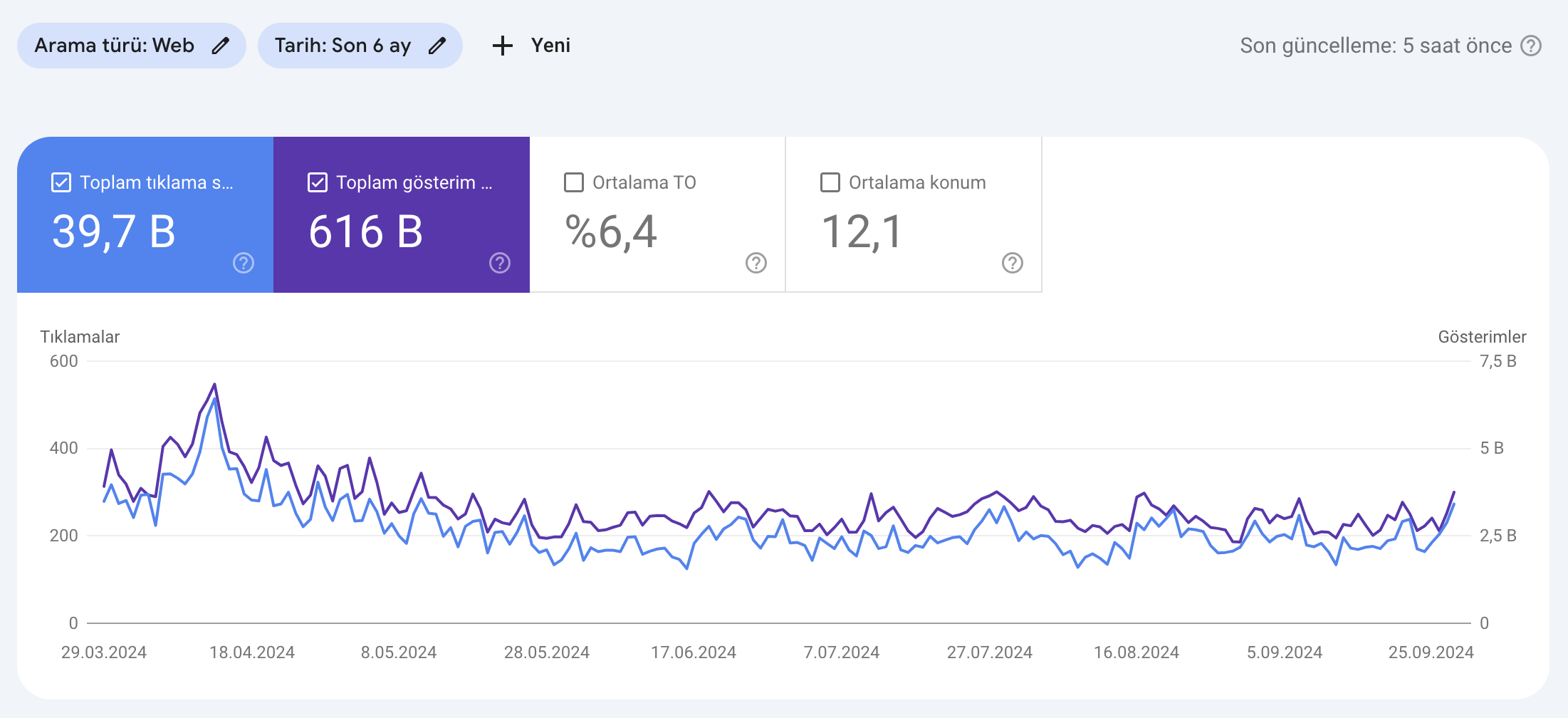The height and width of the screenshot is (718, 1568).
Task: Click the 7,5 B impressions axis tick
Action: pyautogui.click(x=1498, y=361)
